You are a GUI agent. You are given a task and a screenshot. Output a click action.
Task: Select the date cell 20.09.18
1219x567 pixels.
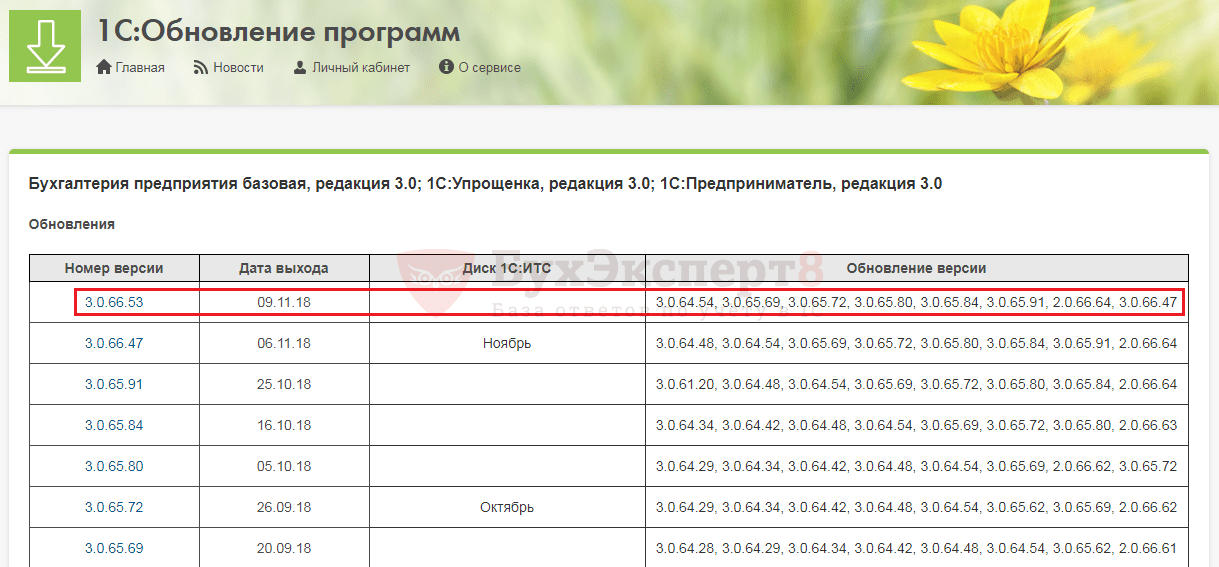click(x=284, y=548)
